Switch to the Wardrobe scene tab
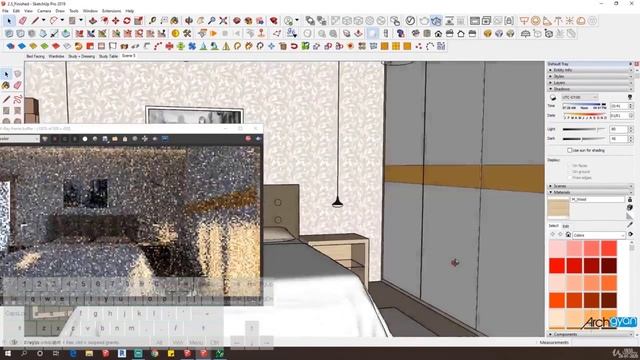 point(56,56)
